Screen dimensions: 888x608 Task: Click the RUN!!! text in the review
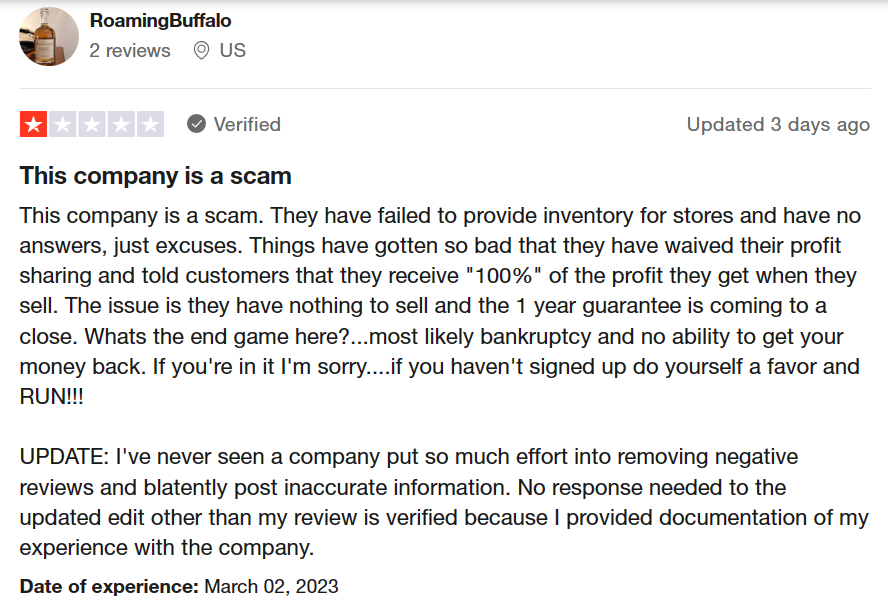pyautogui.click(x=52, y=396)
